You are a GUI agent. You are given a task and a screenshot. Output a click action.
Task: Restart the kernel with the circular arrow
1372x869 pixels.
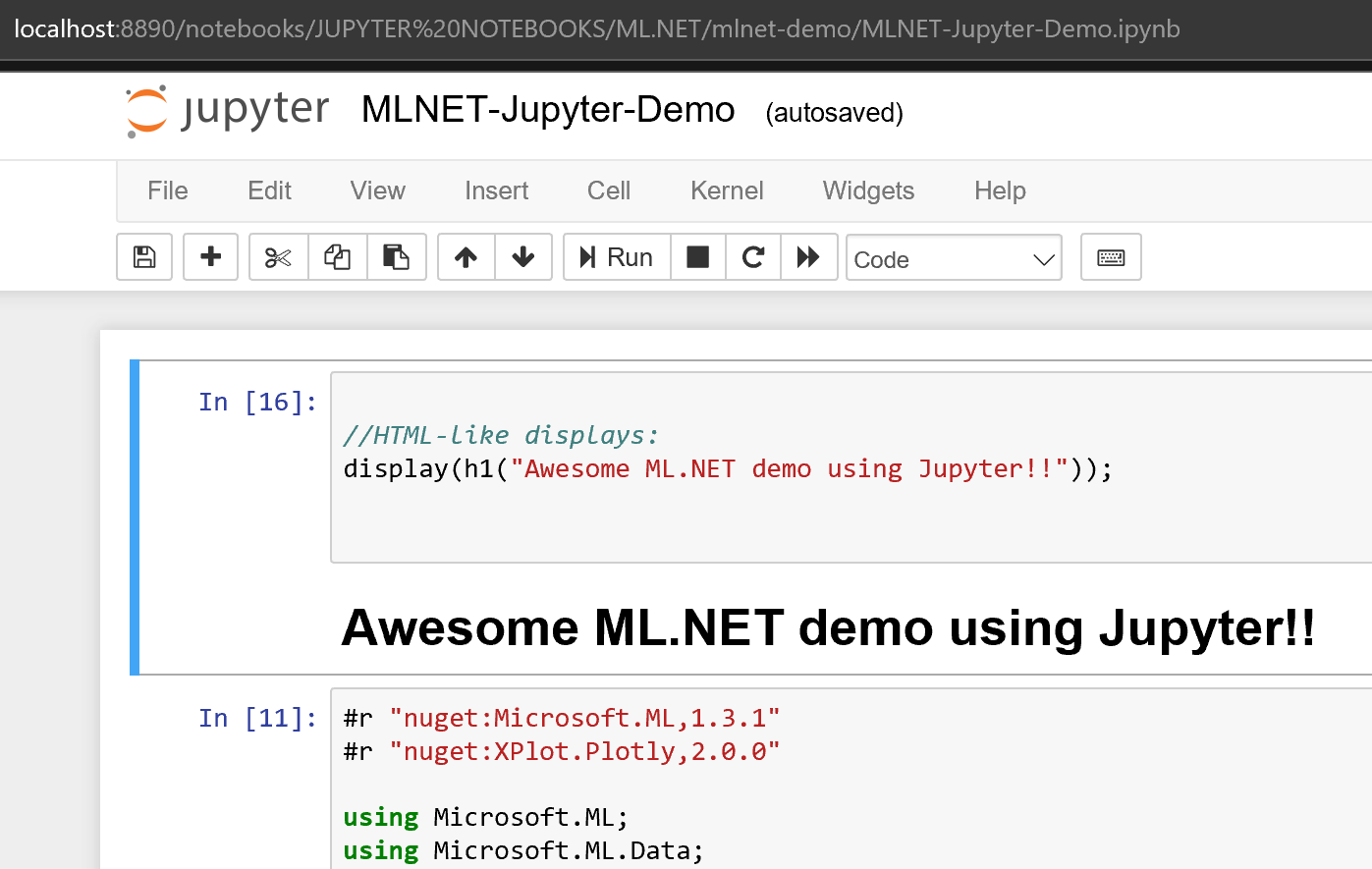coord(753,257)
